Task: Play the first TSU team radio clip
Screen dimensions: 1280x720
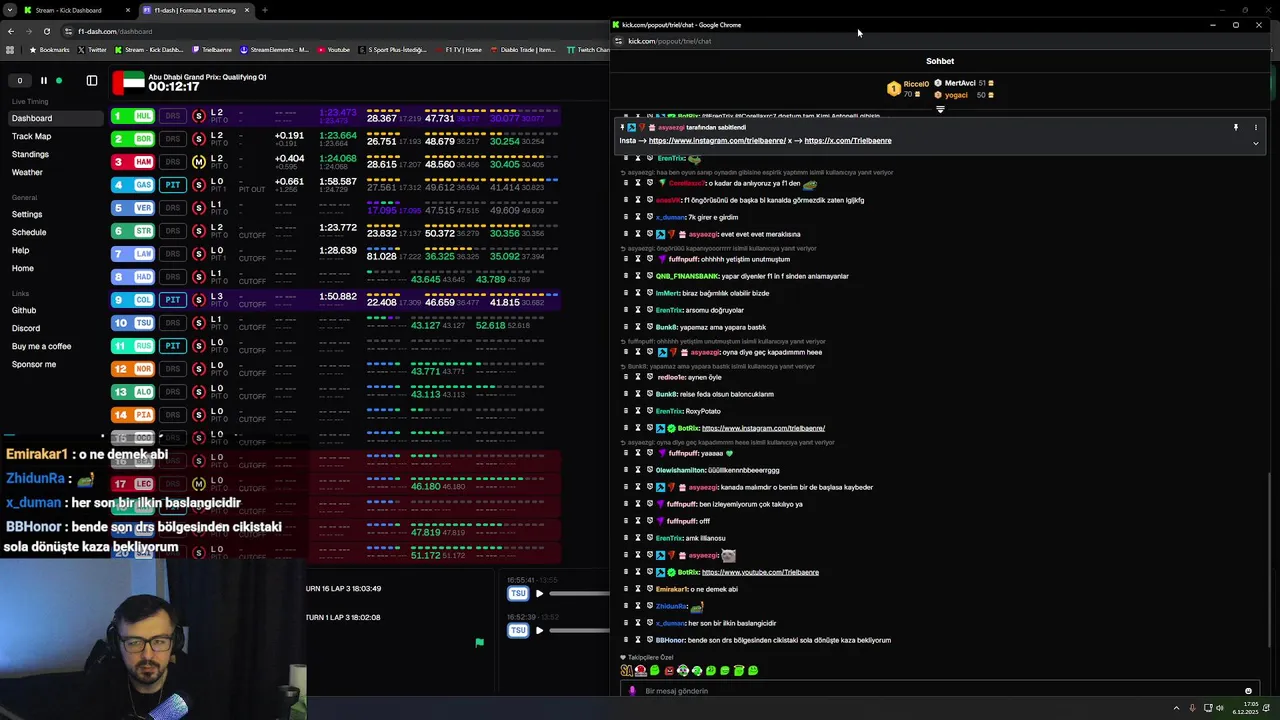Action: 539,594
